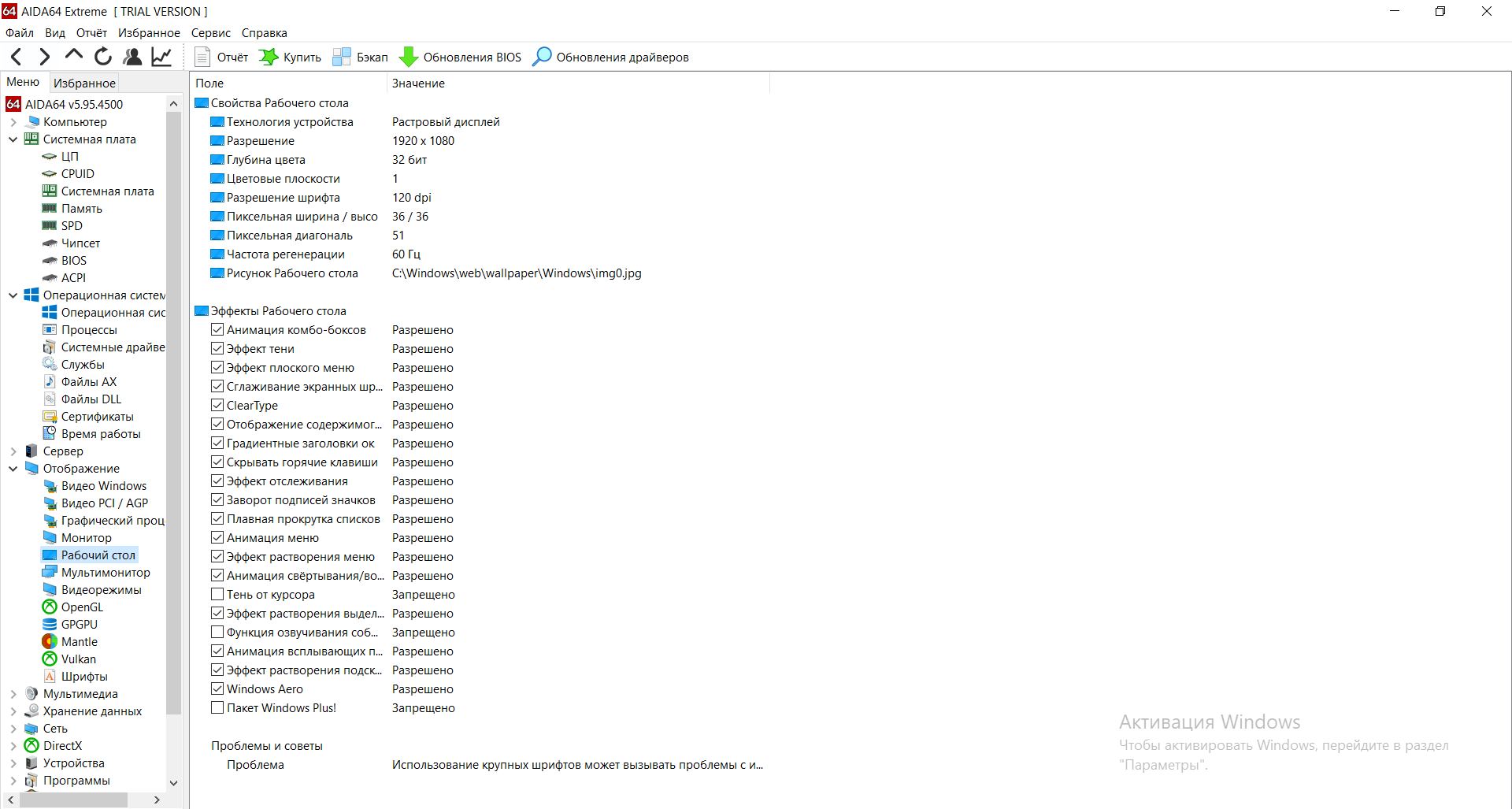Collapse the Операционная система tree node
This screenshot has height=809, width=1512.
click(x=13, y=295)
